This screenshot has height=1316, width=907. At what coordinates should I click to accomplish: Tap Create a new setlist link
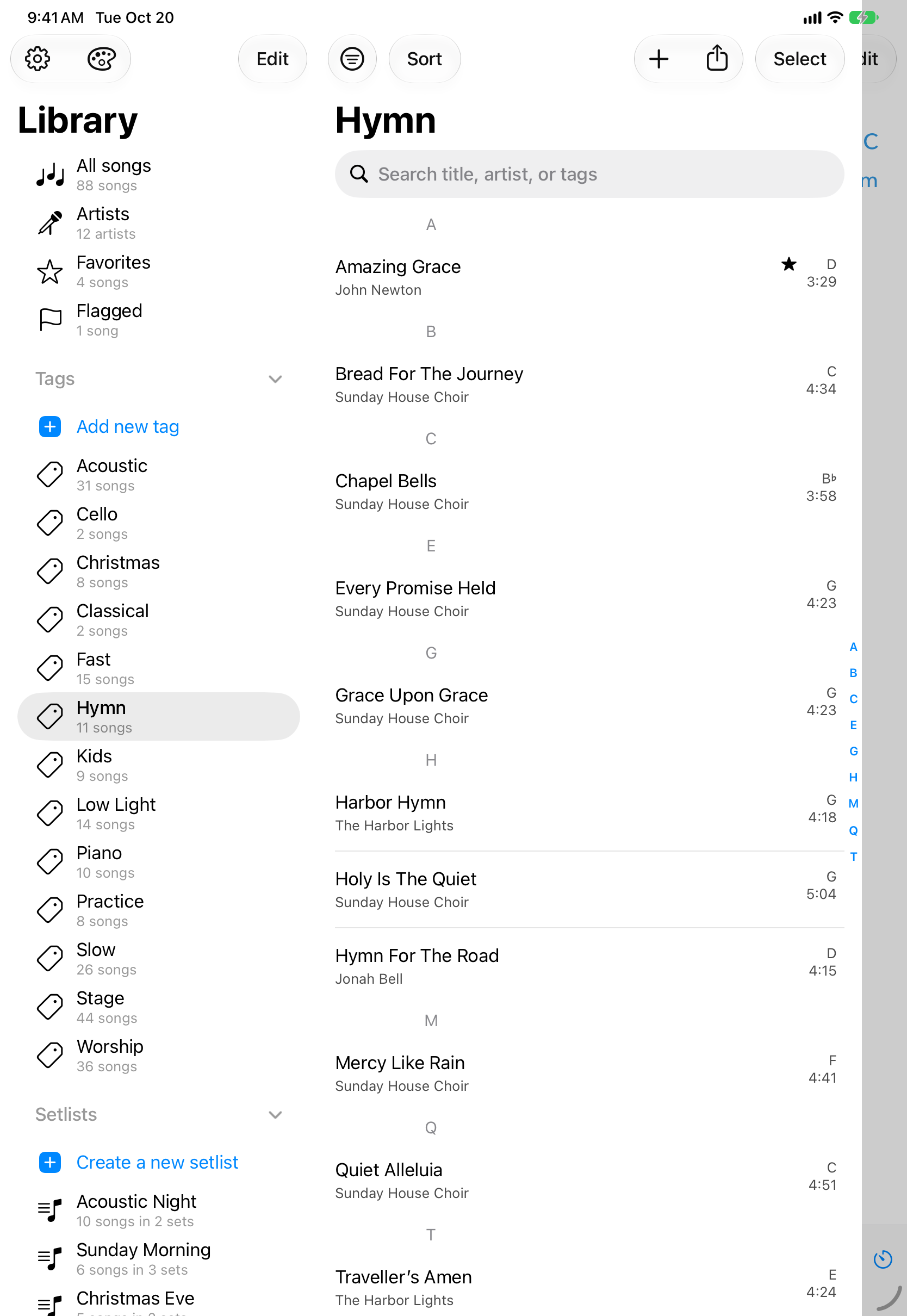(x=157, y=1162)
